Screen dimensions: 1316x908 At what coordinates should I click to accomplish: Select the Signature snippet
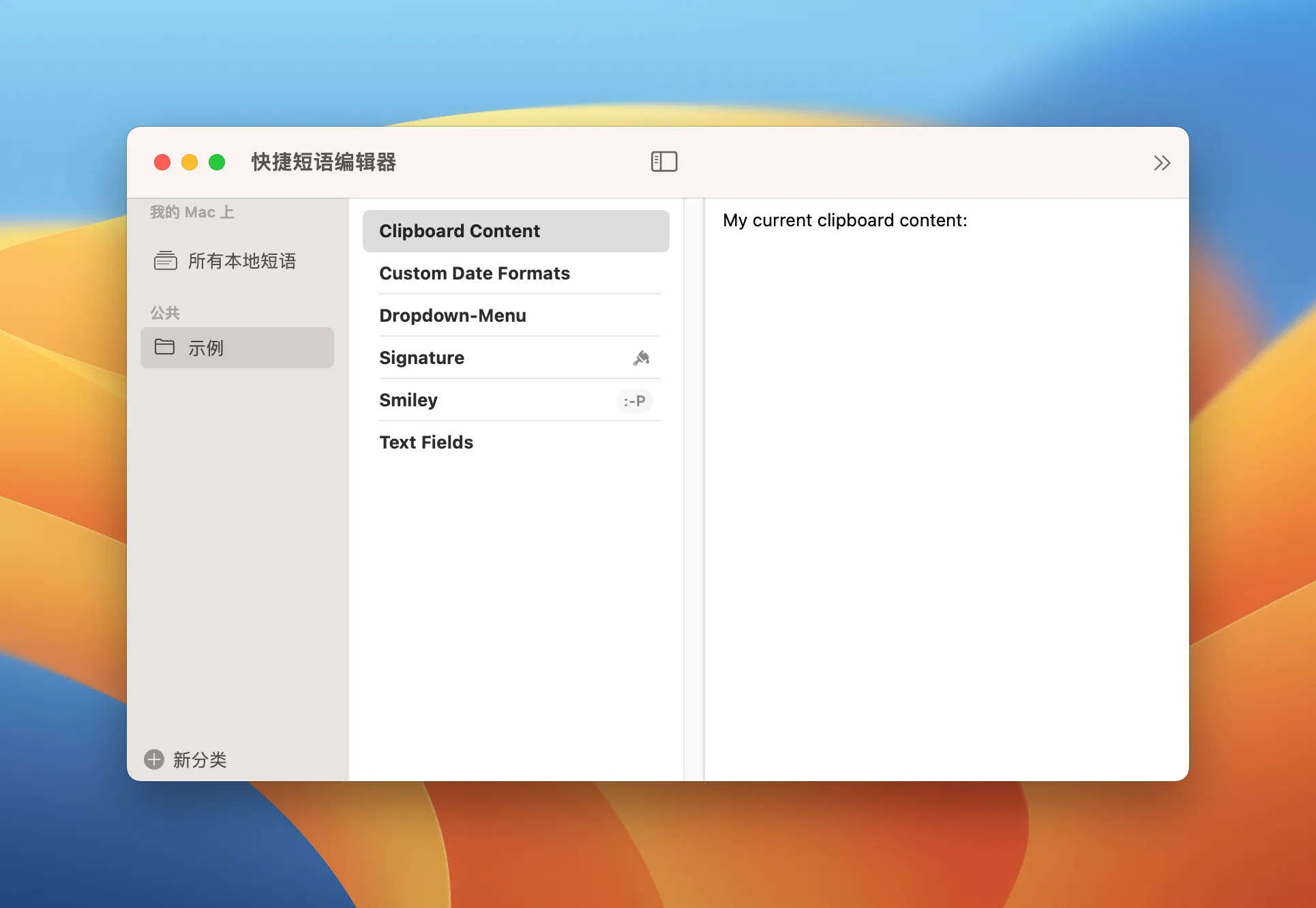tap(421, 357)
